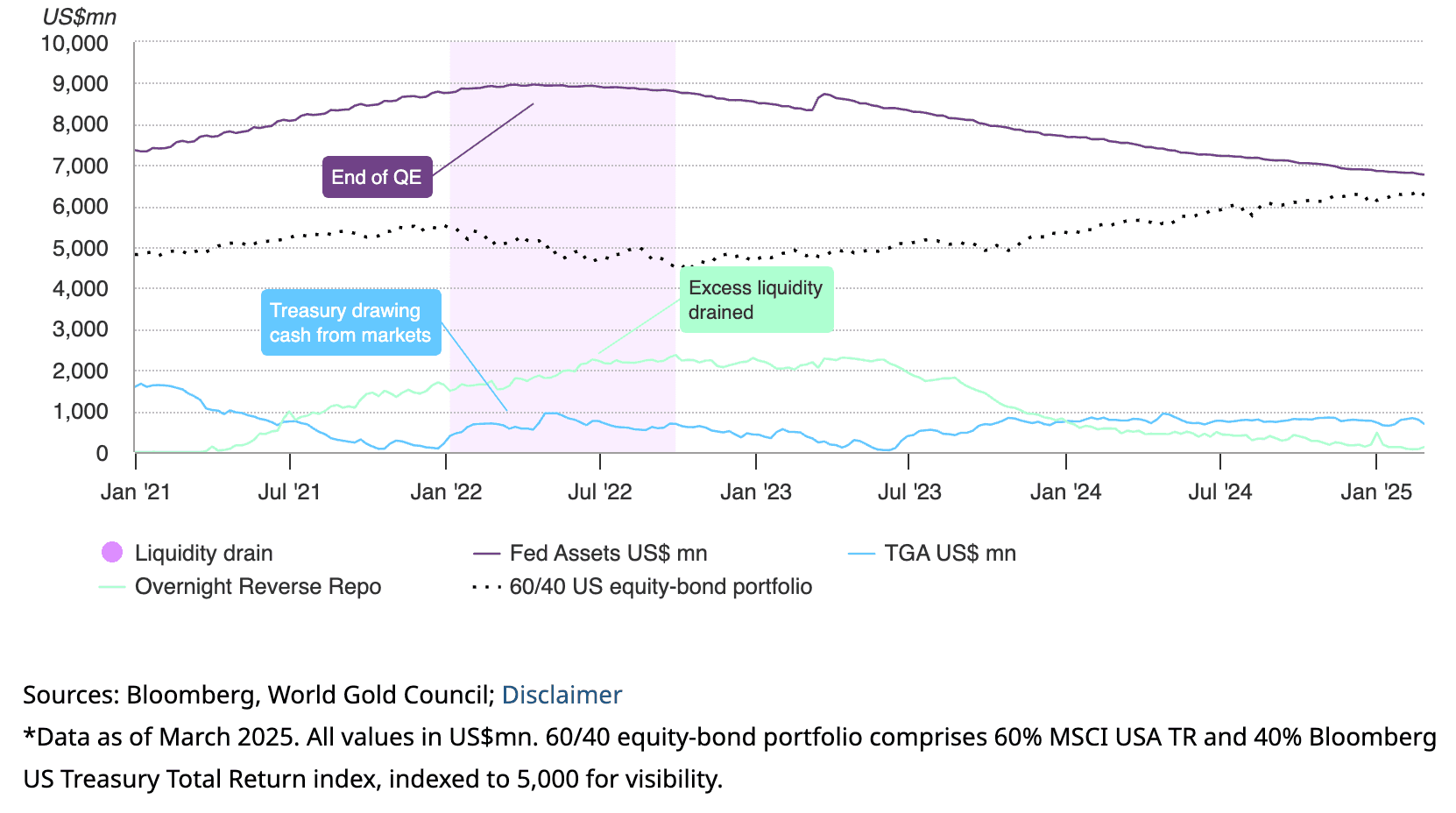Viewport: 1456px width, 813px height.
Task: Click the End of QE annotation
Action: [x=377, y=177]
